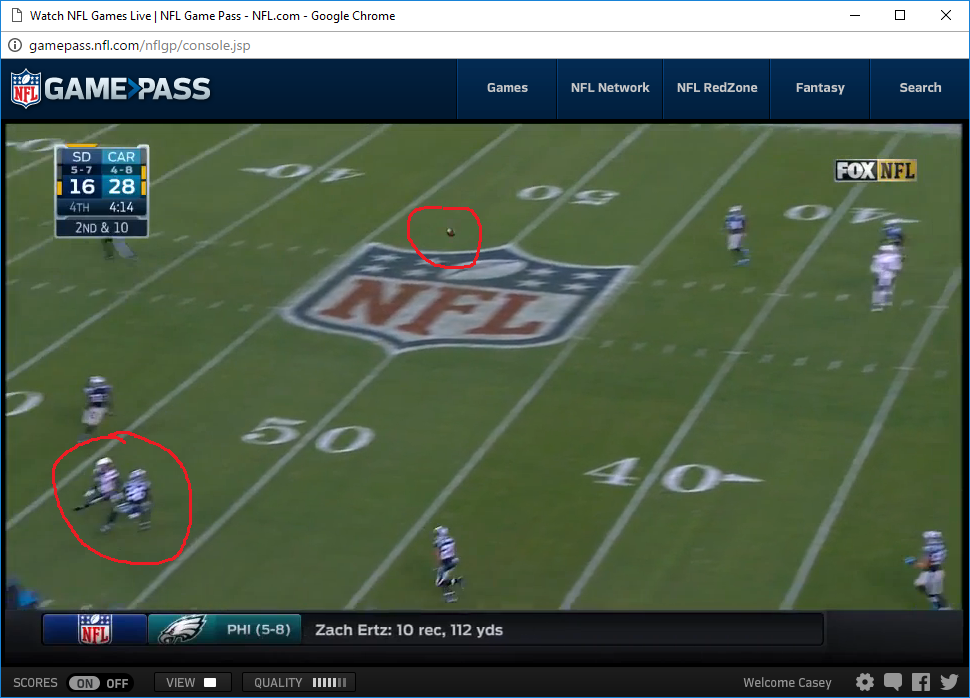Open the NFL RedZone tab
Image resolution: width=970 pixels, height=698 pixels.
click(x=717, y=88)
